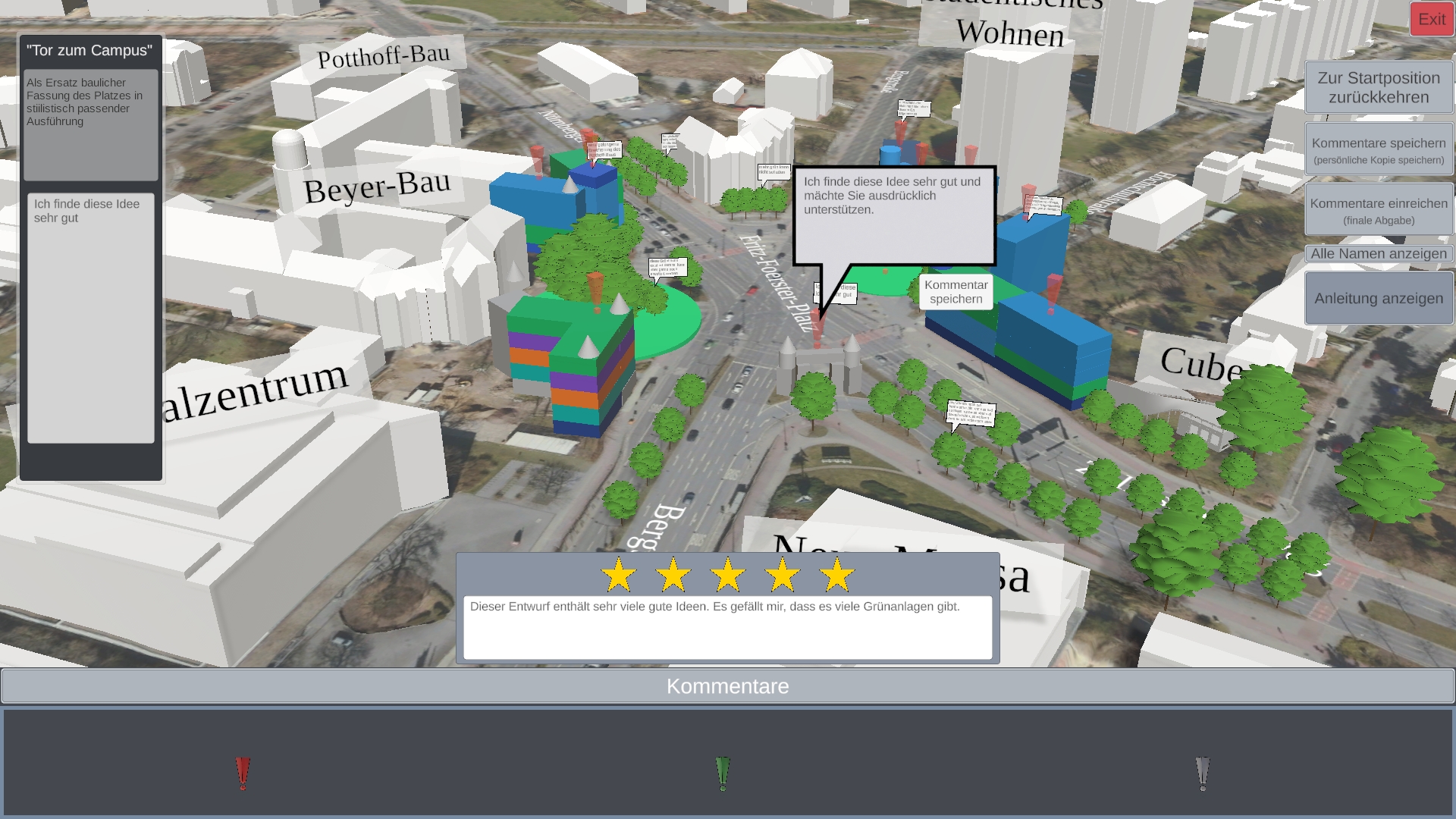Save a personal copy via 'Kommentare speichern'

(x=1378, y=150)
